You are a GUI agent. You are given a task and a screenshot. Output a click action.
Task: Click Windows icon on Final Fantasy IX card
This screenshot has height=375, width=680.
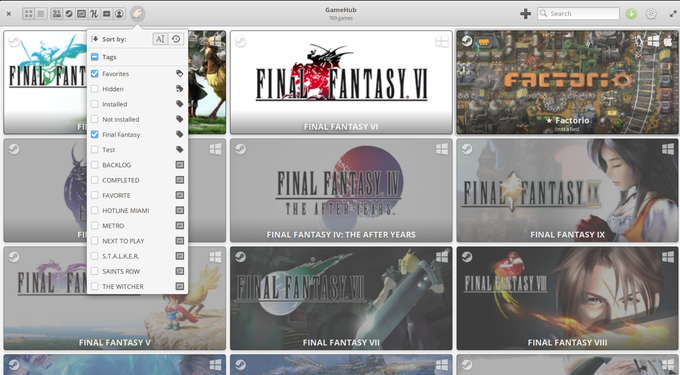click(x=668, y=149)
